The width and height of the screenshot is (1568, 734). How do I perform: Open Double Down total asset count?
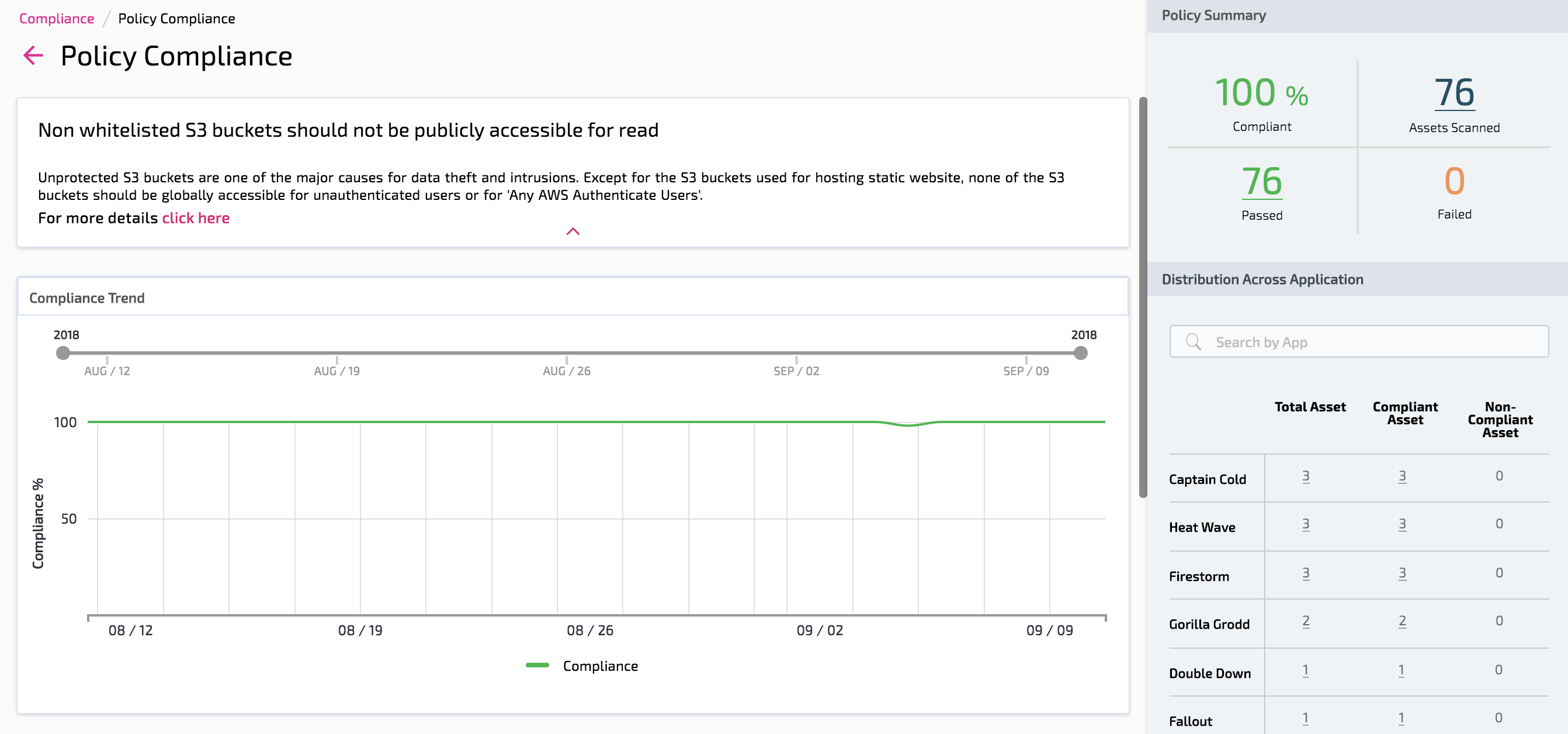pyautogui.click(x=1305, y=670)
